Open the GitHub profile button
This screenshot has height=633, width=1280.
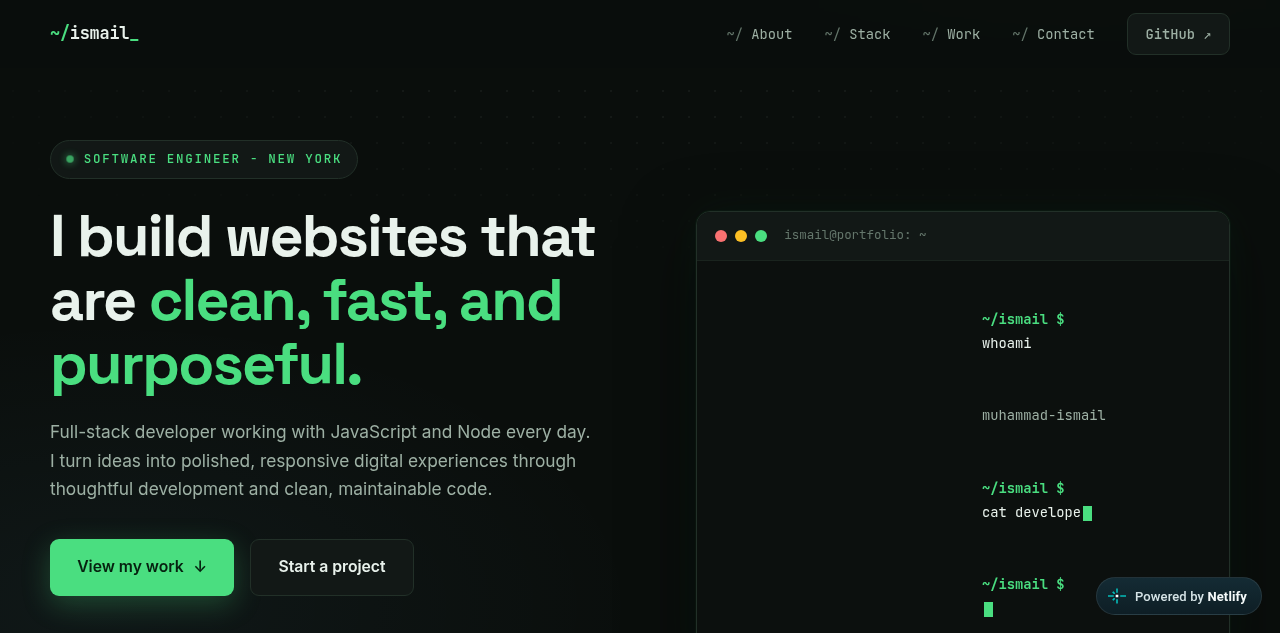(1178, 34)
